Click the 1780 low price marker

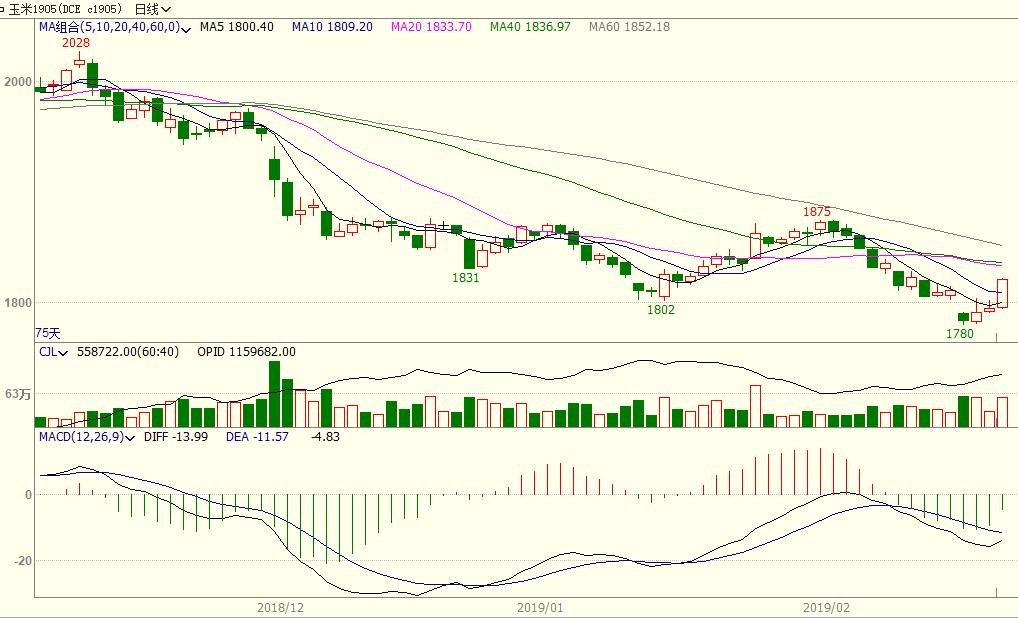pyautogui.click(x=959, y=334)
